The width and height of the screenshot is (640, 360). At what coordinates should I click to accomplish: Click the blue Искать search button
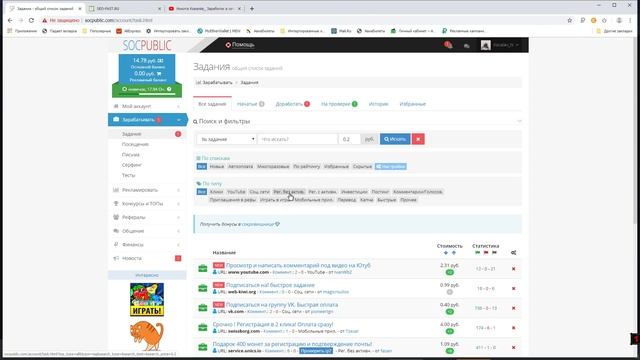pyautogui.click(x=395, y=139)
